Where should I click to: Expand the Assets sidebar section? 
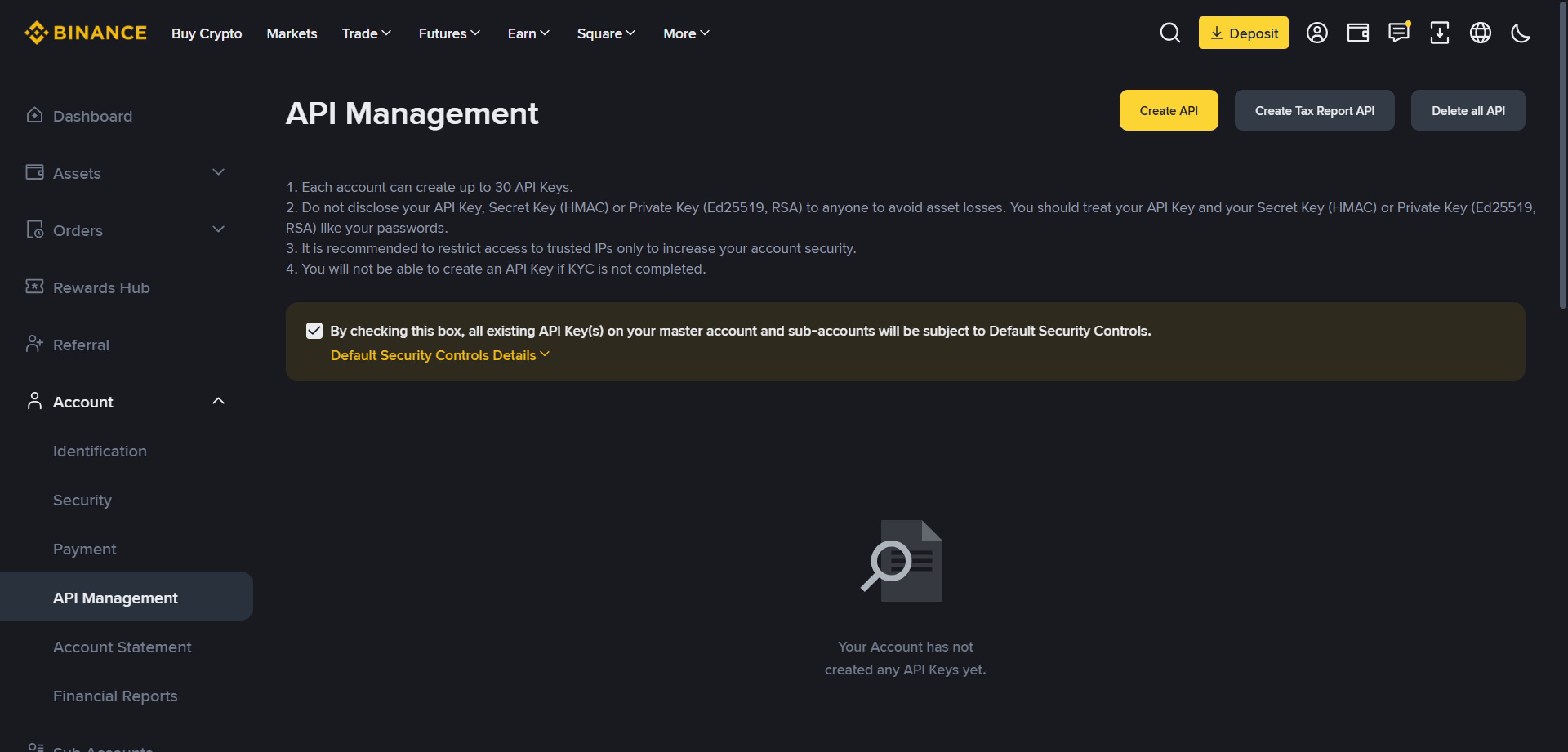pos(218,173)
